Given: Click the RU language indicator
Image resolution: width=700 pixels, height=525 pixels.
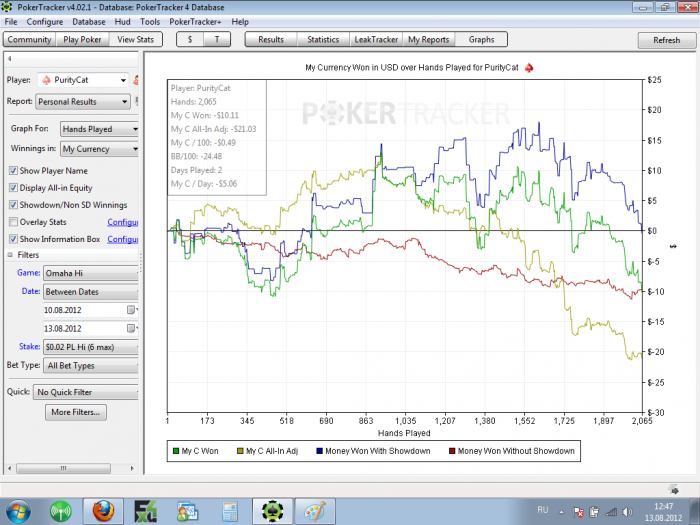Looking at the screenshot, I should pyautogui.click(x=542, y=510).
